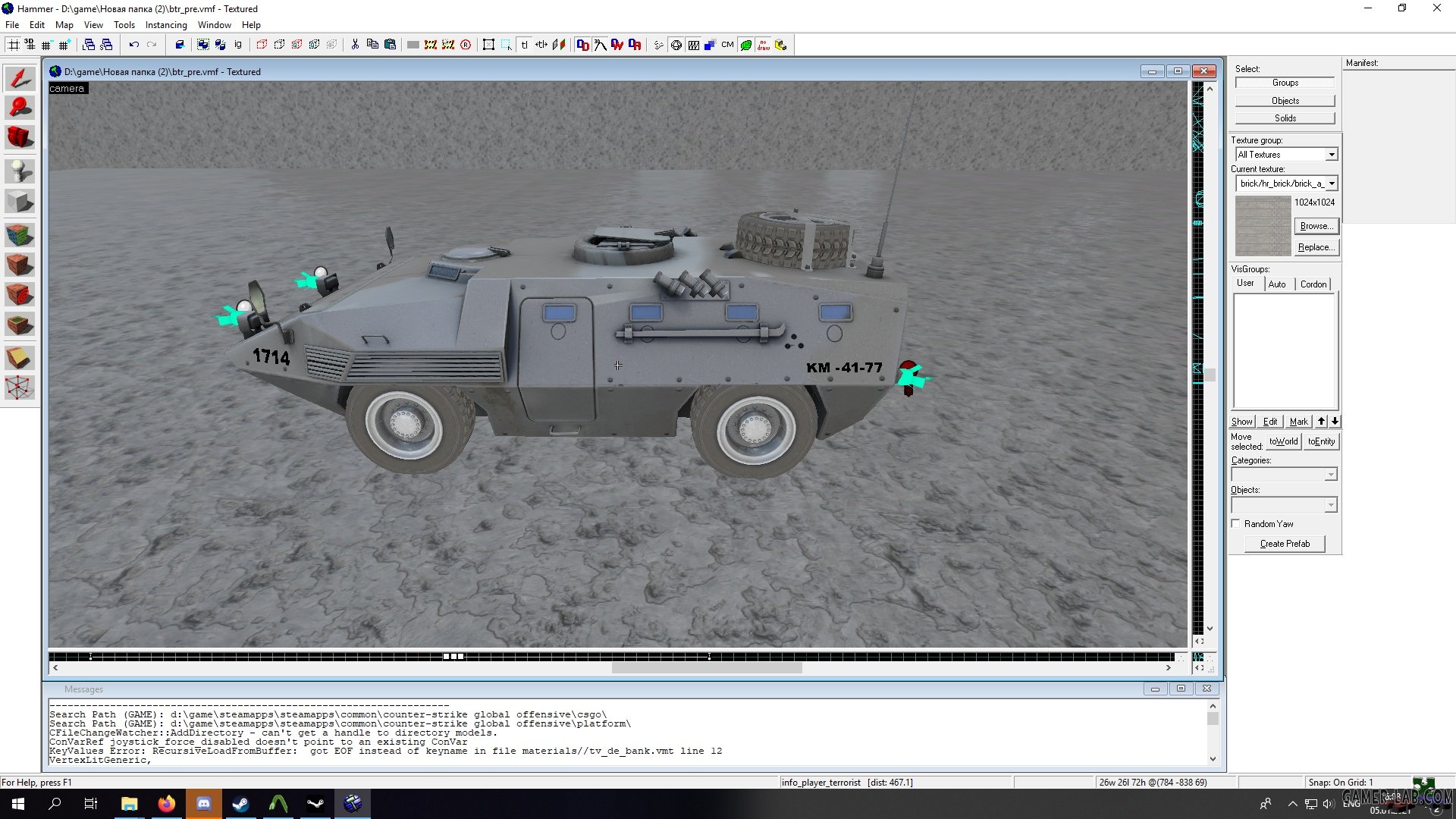The image size is (1456, 819).
Task: Toggle the 'no draw' toolbar button
Action: point(763,45)
